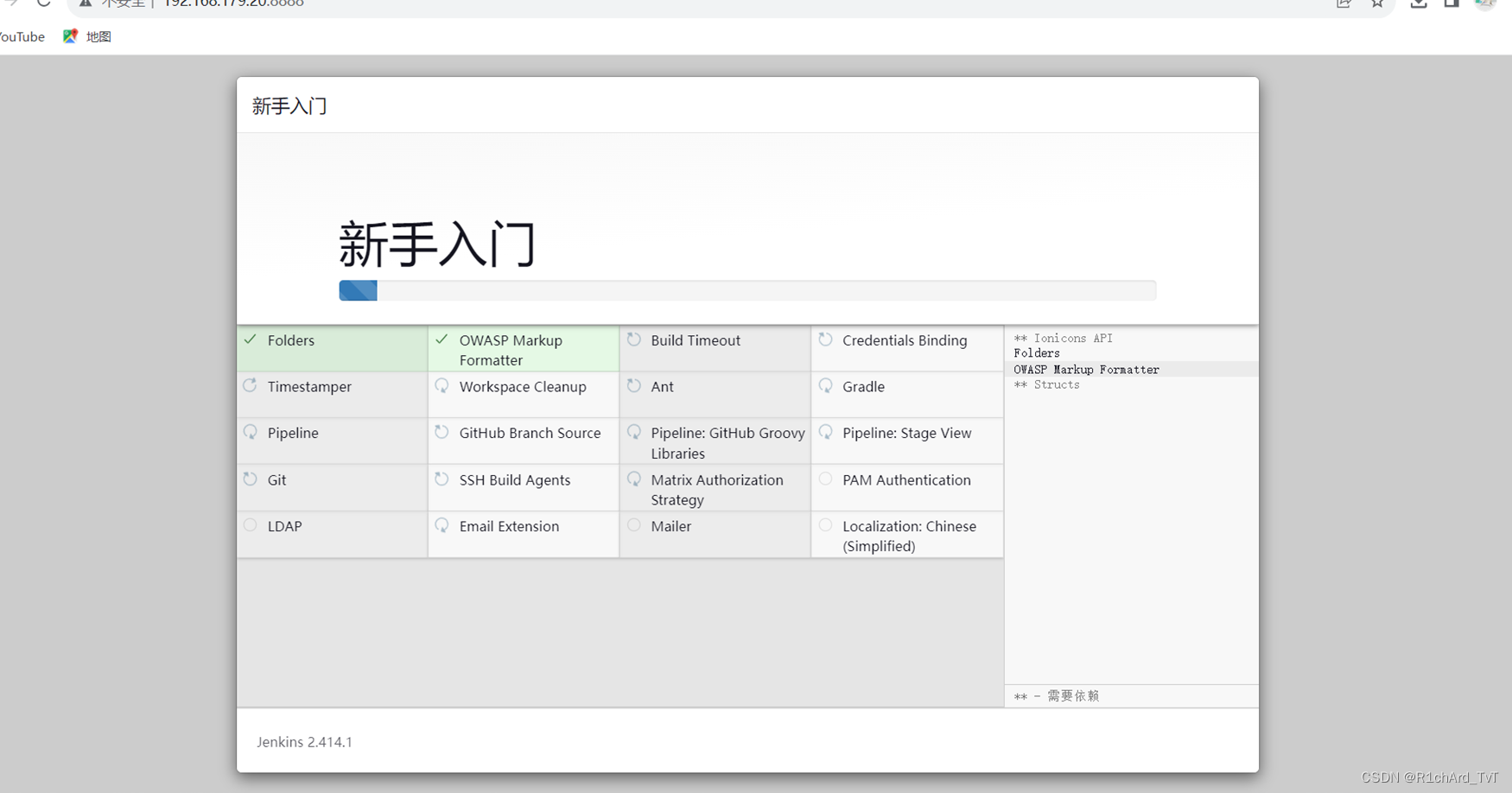The image size is (1512, 793).
Task: Click the circle icon next to LDAP
Action: [x=251, y=525]
